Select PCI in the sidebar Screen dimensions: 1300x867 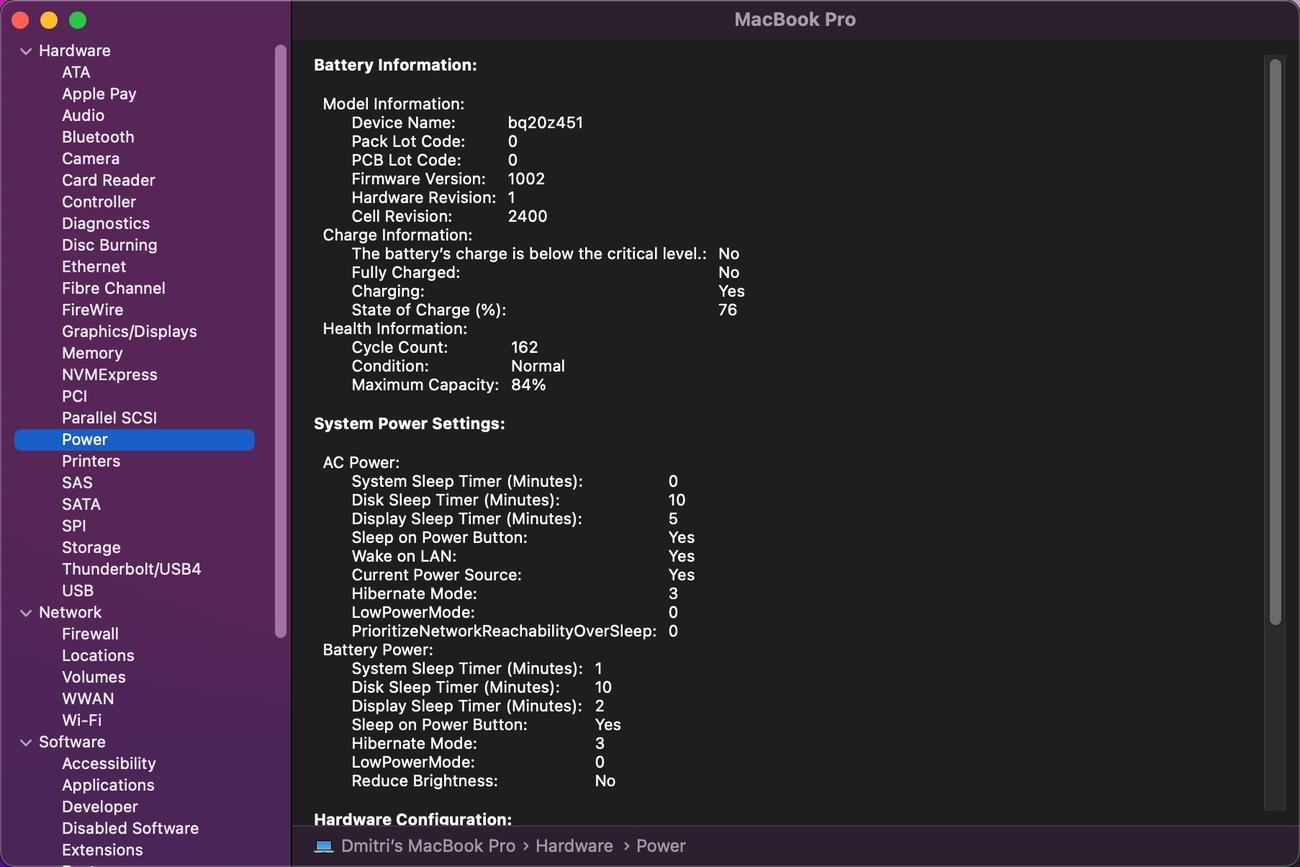pyautogui.click(x=74, y=396)
